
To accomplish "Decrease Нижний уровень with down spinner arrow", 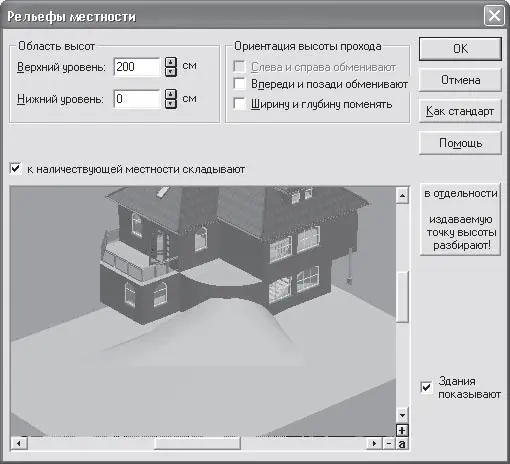I will pos(171,104).
